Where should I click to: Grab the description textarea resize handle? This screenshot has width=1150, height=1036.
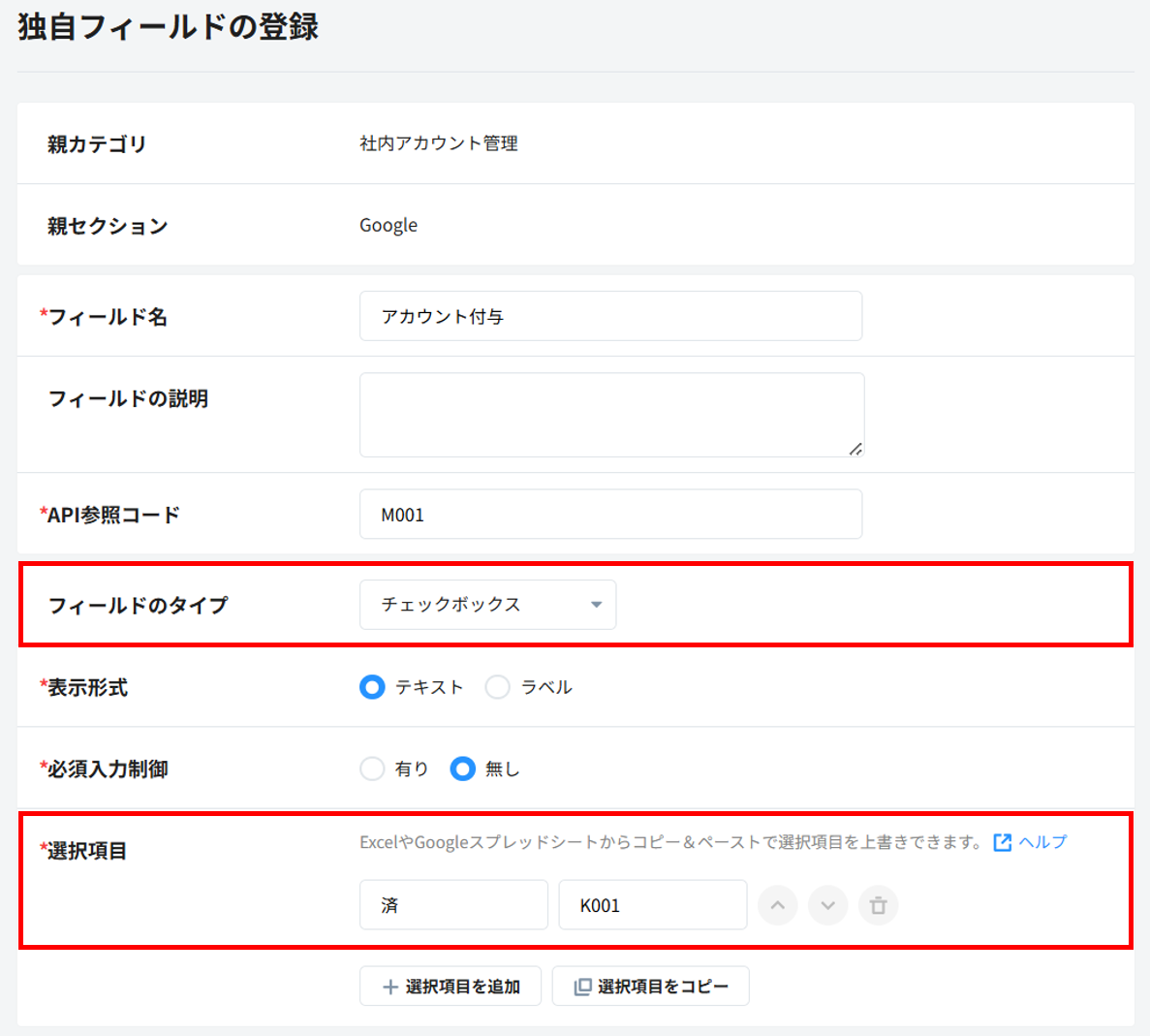855,449
